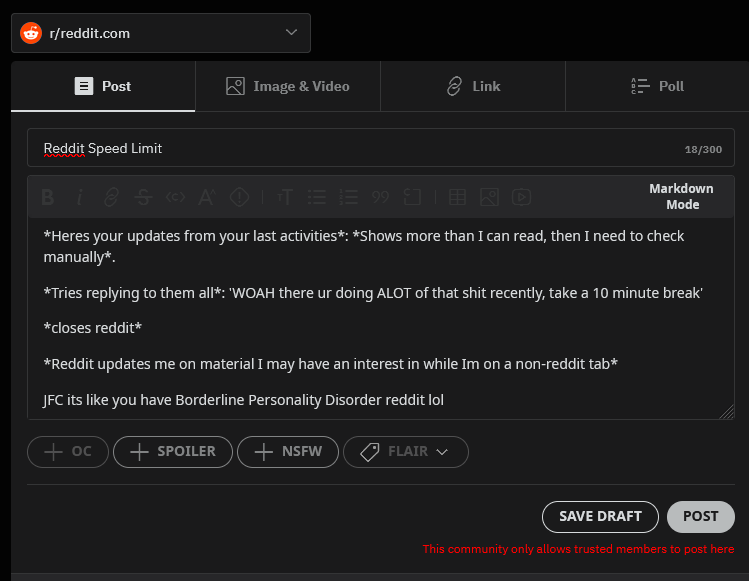Expand the FLAIR dropdown
This screenshot has height=581, width=749.
tap(405, 452)
